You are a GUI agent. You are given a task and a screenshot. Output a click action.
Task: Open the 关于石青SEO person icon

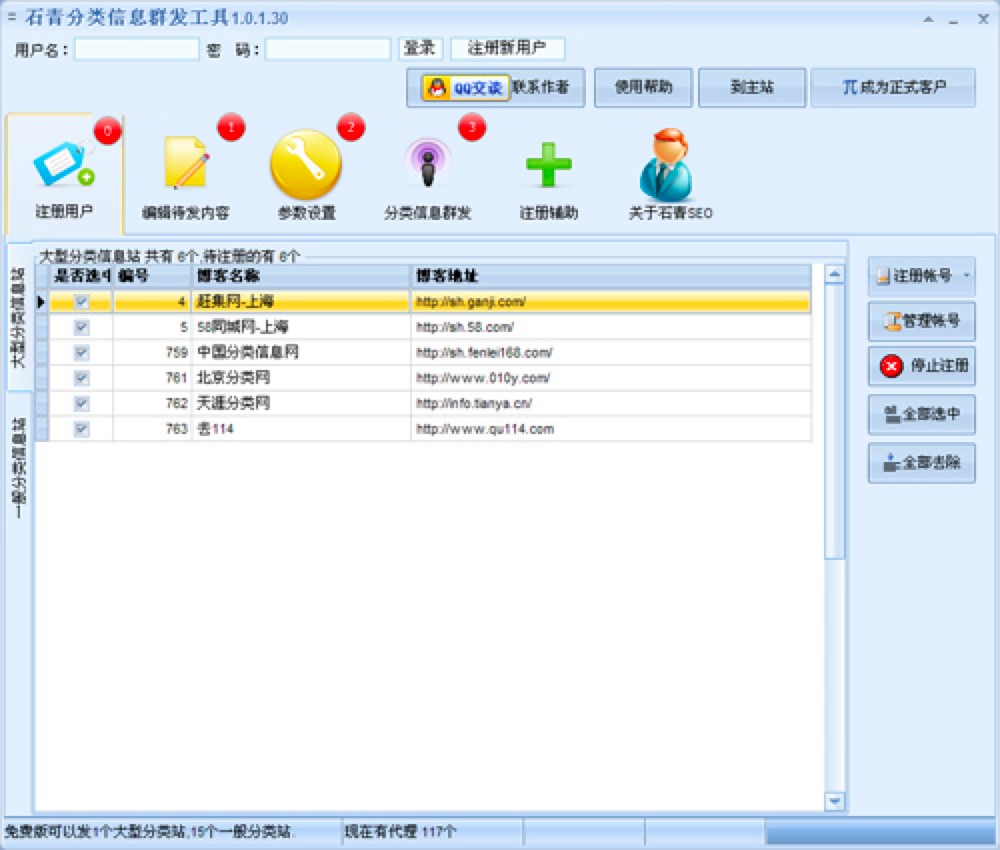(668, 165)
